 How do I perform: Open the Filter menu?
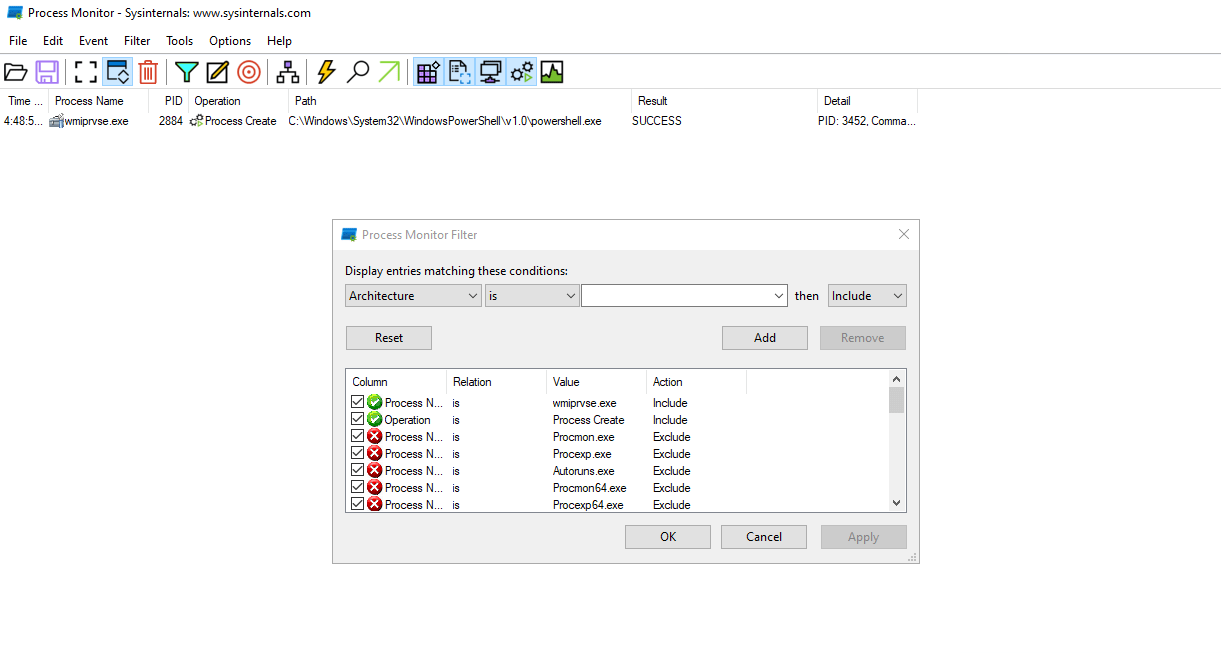tap(137, 41)
